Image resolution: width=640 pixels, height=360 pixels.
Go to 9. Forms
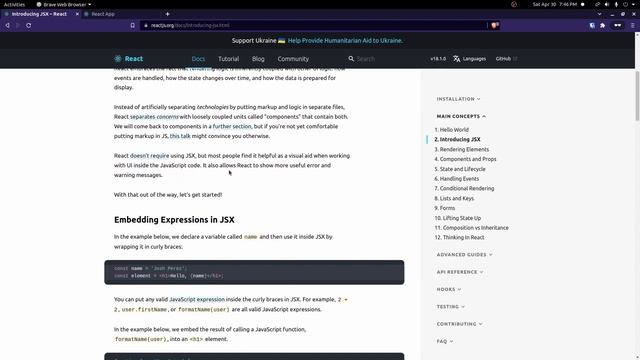click(444, 208)
